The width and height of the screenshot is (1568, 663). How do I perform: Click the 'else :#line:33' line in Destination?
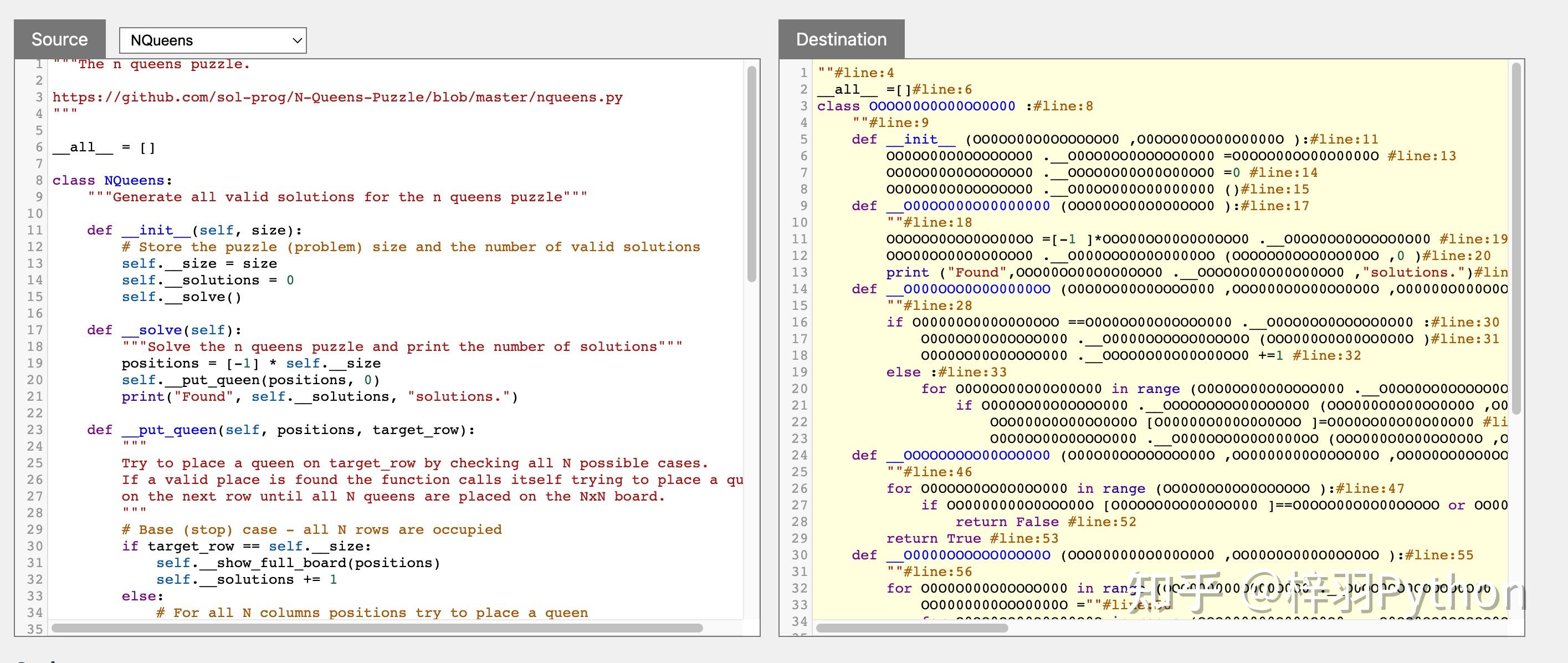946,372
